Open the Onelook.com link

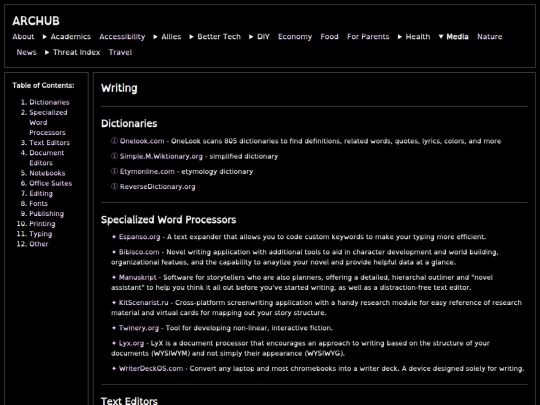click(142, 141)
